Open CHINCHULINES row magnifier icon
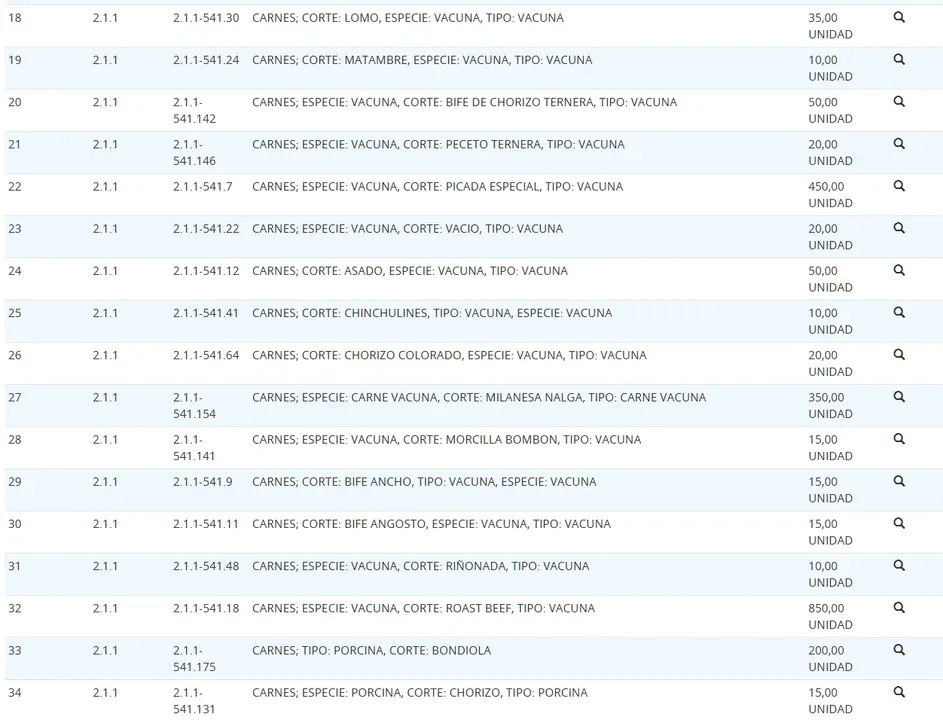This screenshot has height=720, width=943. pyautogui.click(x=899, y=312)
